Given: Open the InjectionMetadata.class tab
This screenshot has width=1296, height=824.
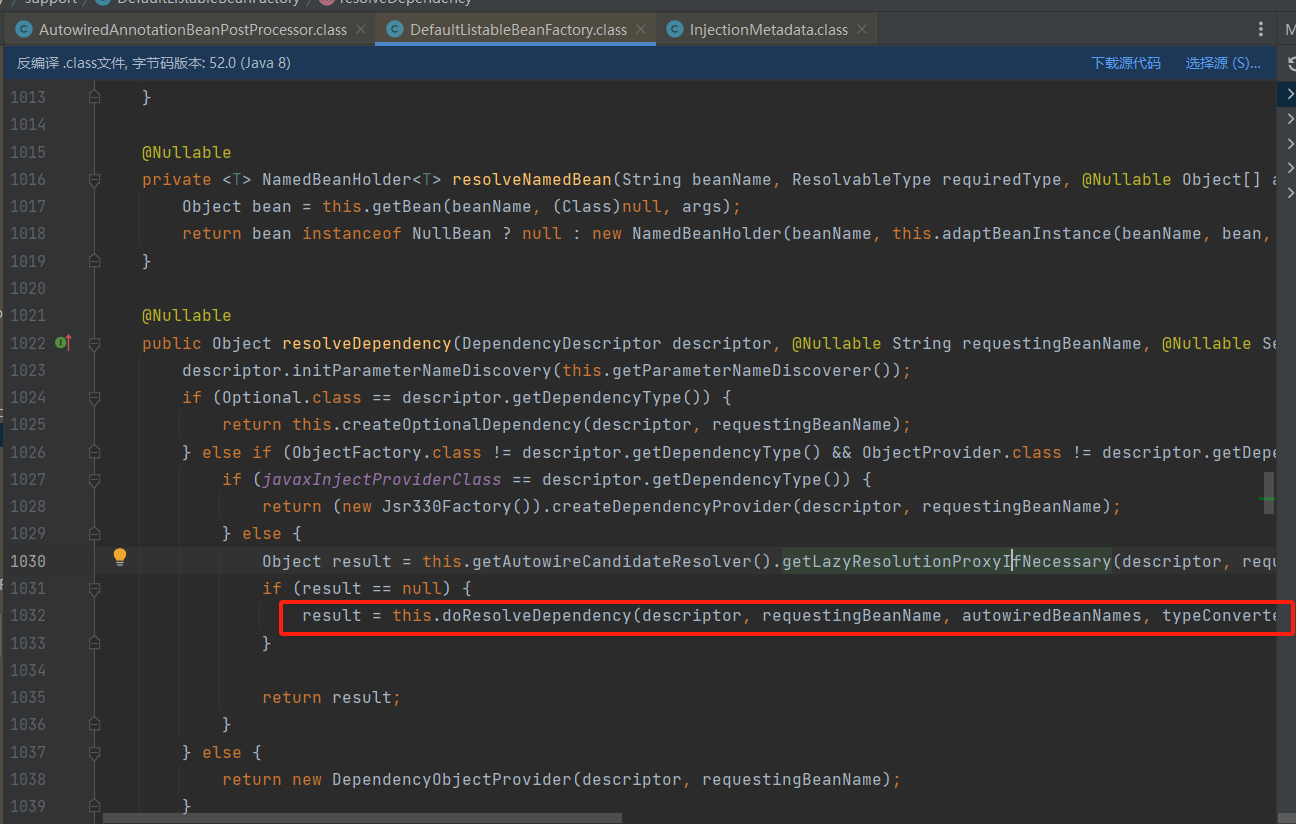Looking at the screenshot, I should [766, 30].
